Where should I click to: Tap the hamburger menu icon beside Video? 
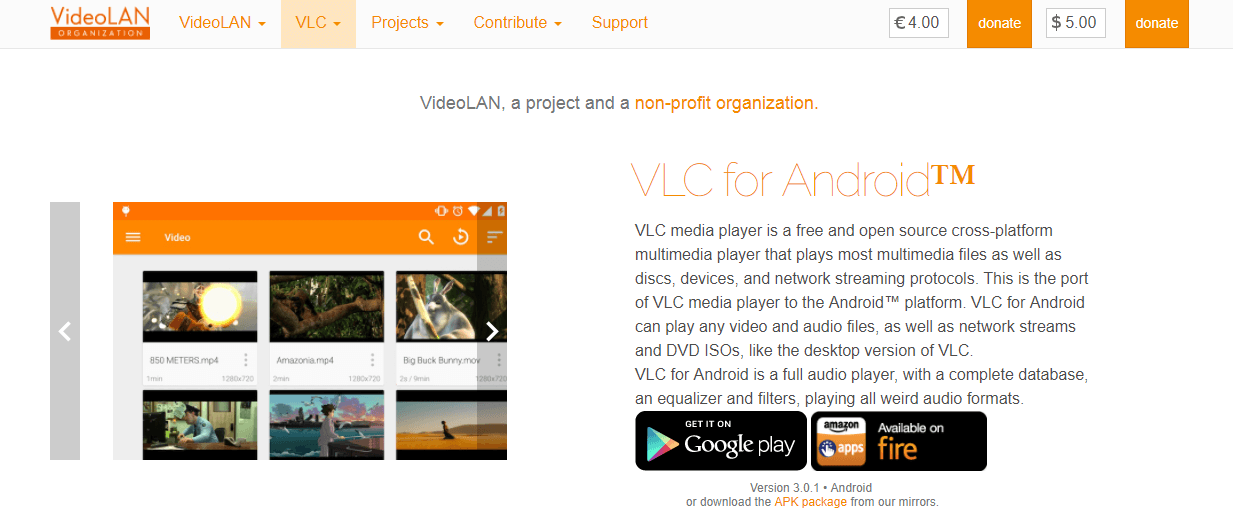[x=133, y=238]
